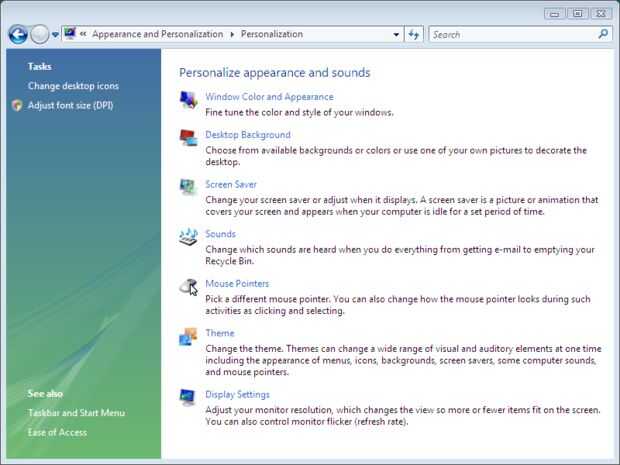Click the search magnifier icon
This screenshot has width=620, height=465.
[x=603, y=34]
